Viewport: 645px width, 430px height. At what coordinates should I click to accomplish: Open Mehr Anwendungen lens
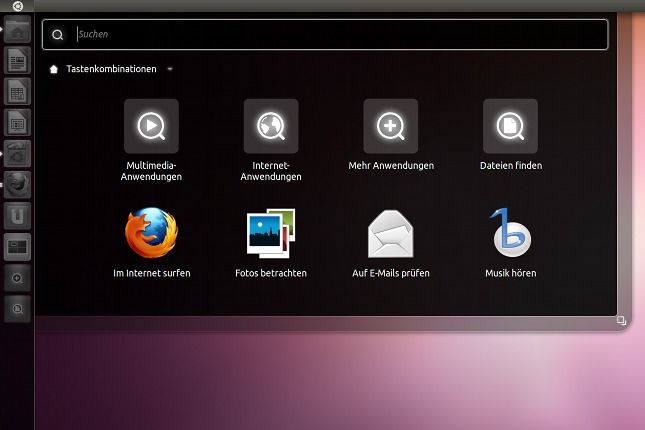pos(391,126)
